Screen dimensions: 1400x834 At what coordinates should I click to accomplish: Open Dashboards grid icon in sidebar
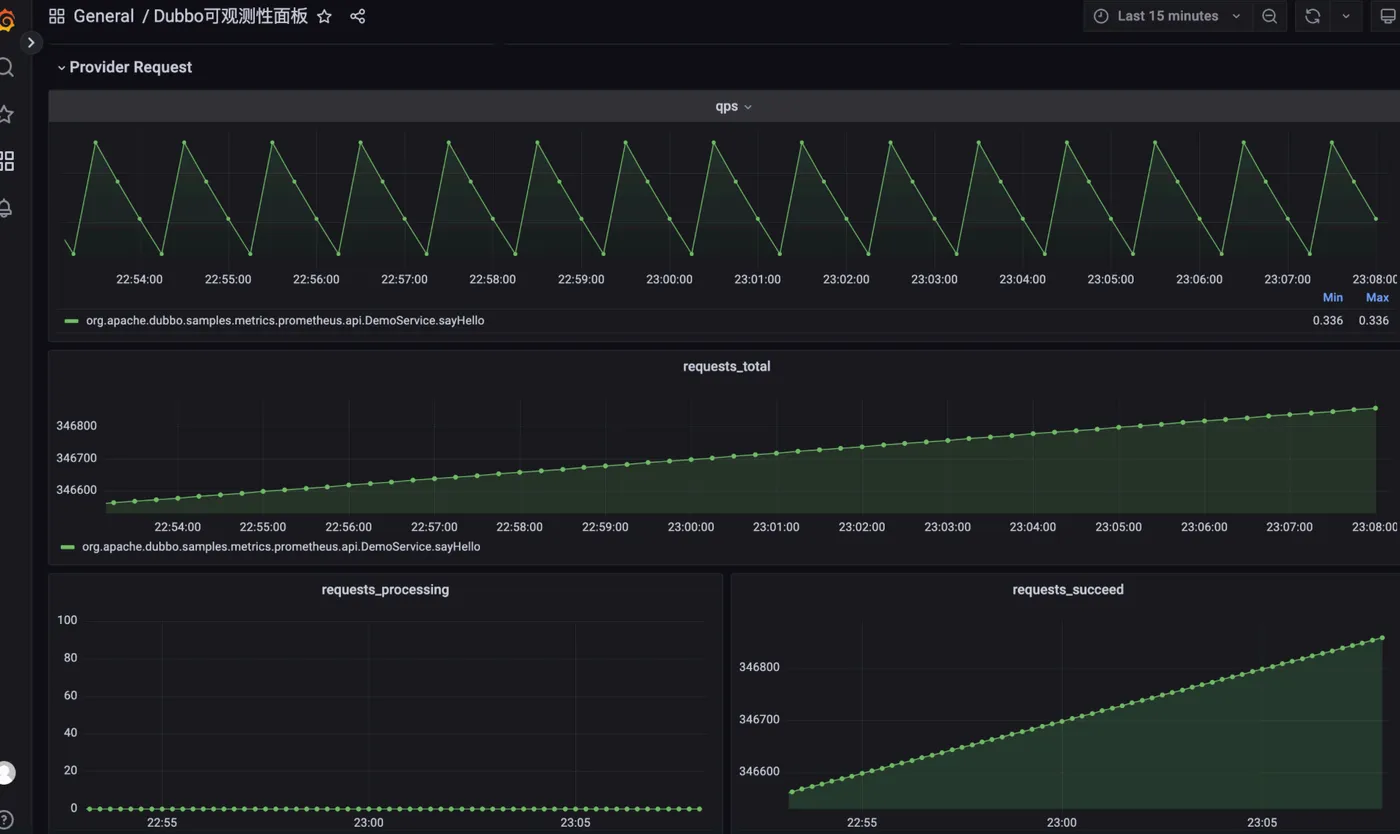pyautogui.click(x=6, y=161)
